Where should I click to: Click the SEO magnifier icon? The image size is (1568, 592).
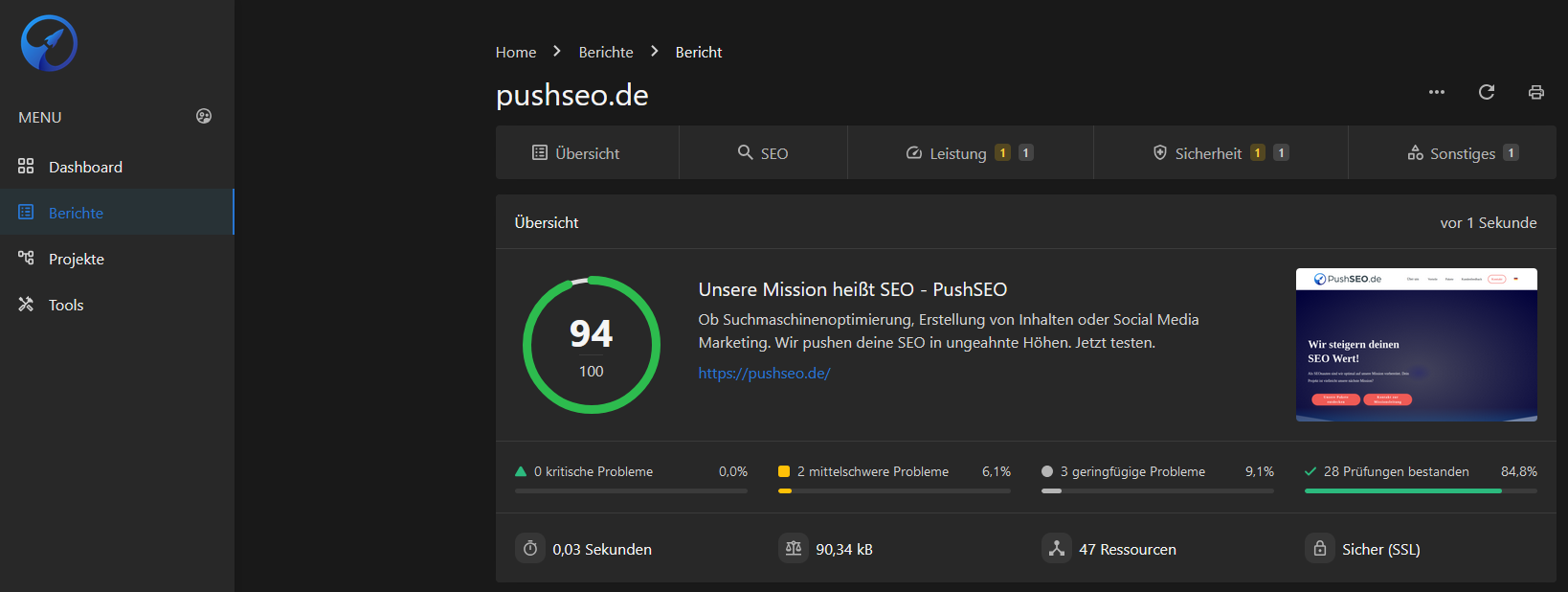pyautogui.click(x=745, y=152)
